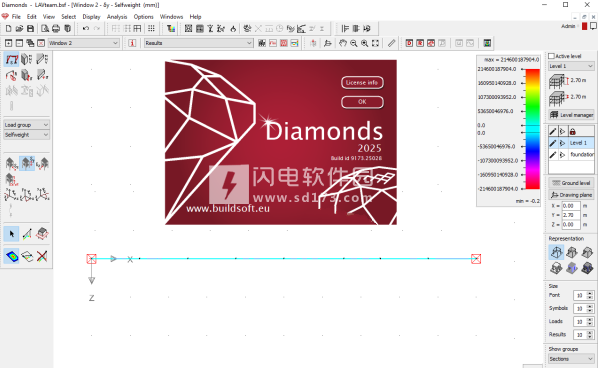Click the Print icon in toolbar
This screenshot has width=598, height=368.
tap(56, 29)
